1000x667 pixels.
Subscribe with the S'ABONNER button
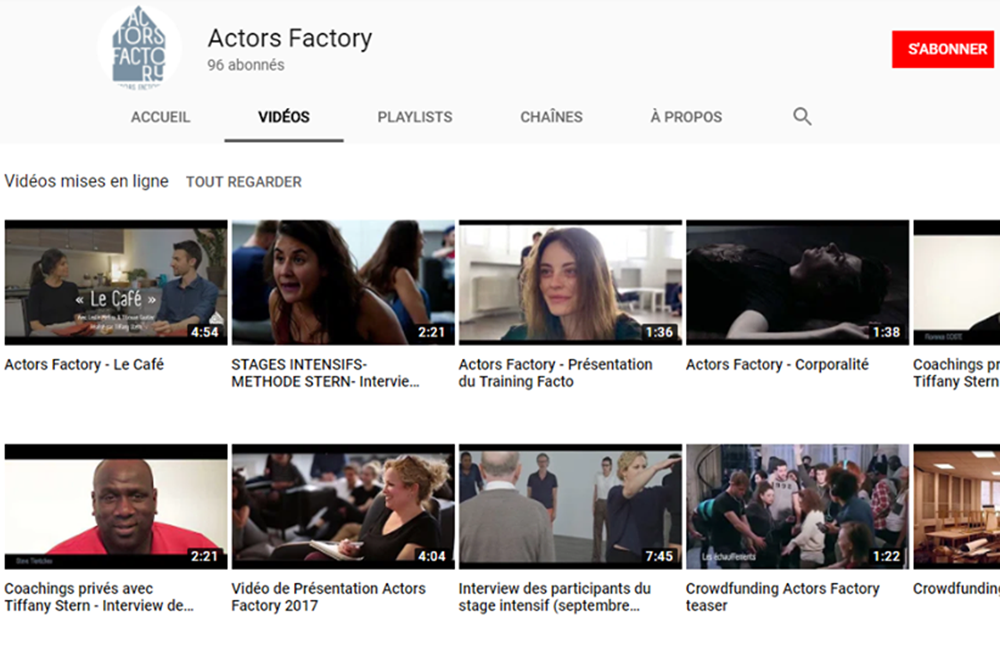[x=943, y=49]
